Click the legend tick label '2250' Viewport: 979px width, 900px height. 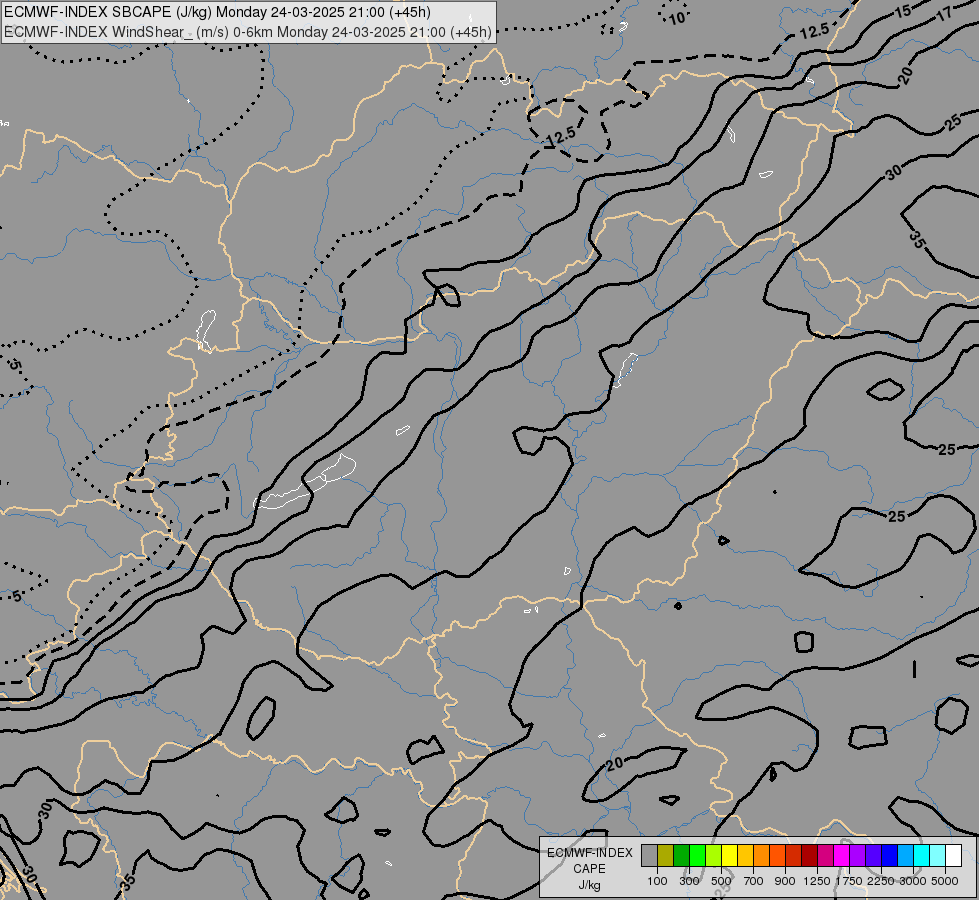click(881, 881)
